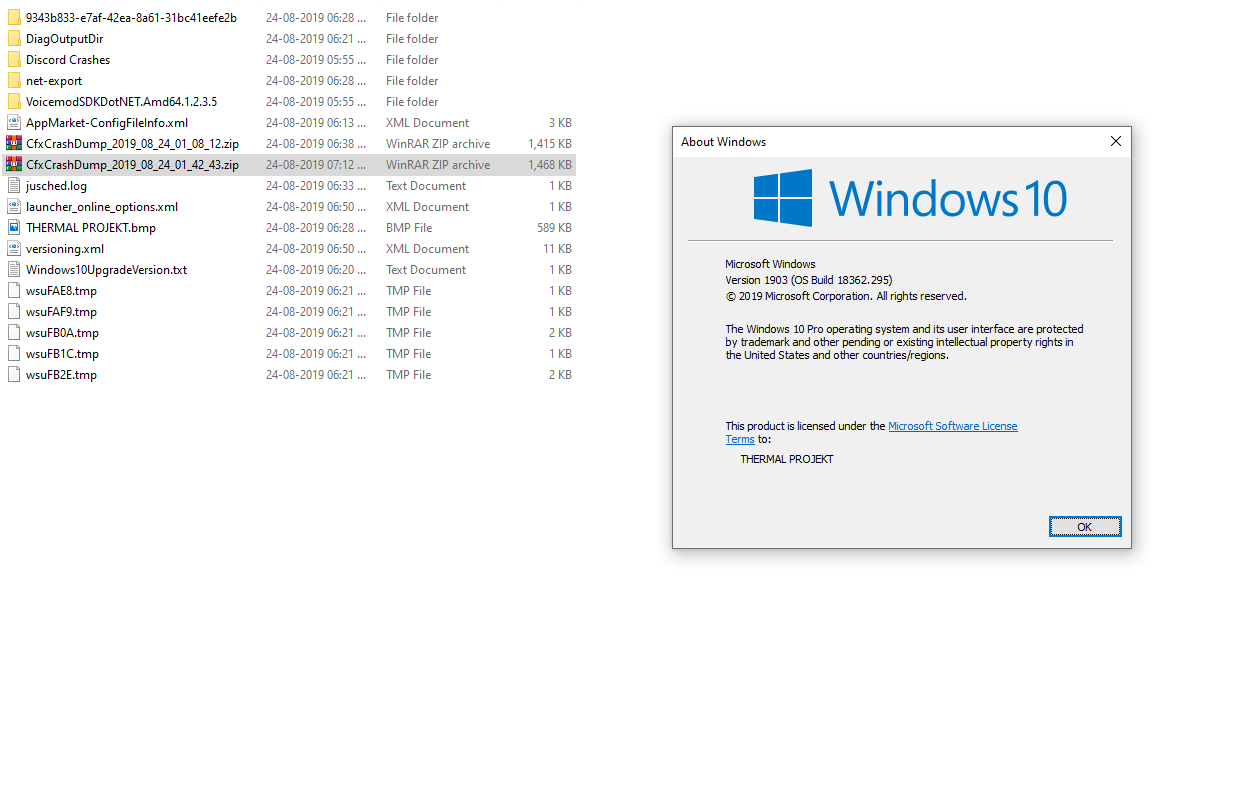The height and width of the screenshot is (788, 1256).
Task: Click the Windows10UpgradeVersion.txt file name
Action: pyautogui.click(x=106, y=270)
